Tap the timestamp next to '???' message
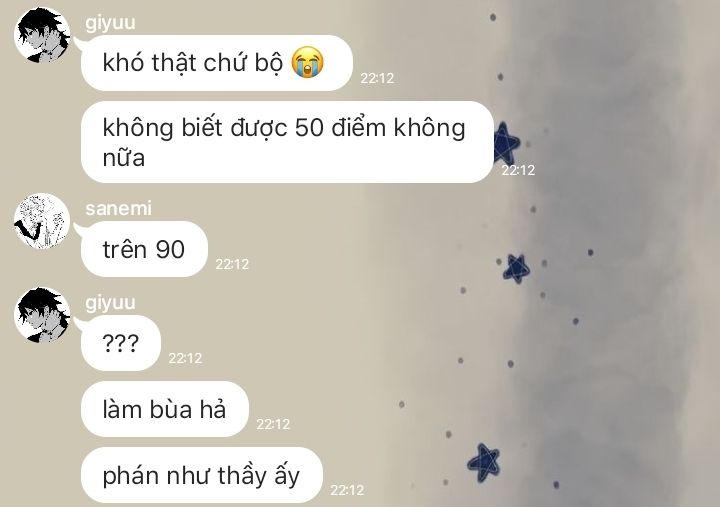The height and width of the screenshot is (507, 720). [x=185, y=358]
